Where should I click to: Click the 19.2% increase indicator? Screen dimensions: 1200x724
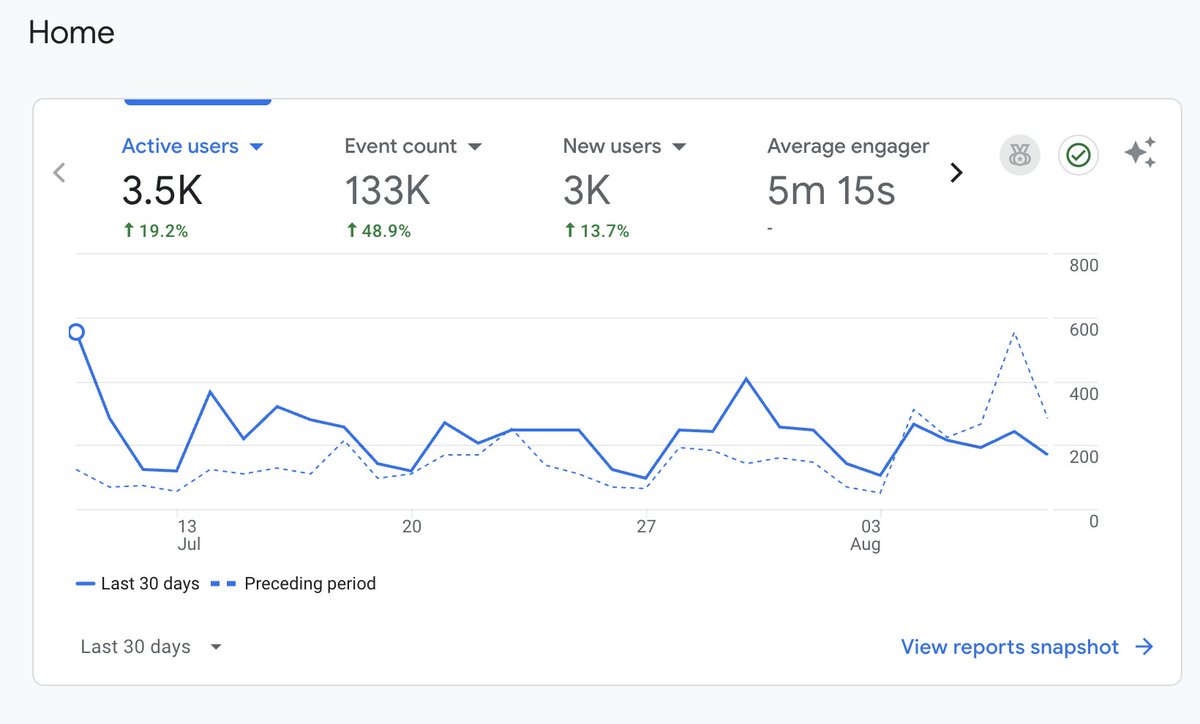155,230
